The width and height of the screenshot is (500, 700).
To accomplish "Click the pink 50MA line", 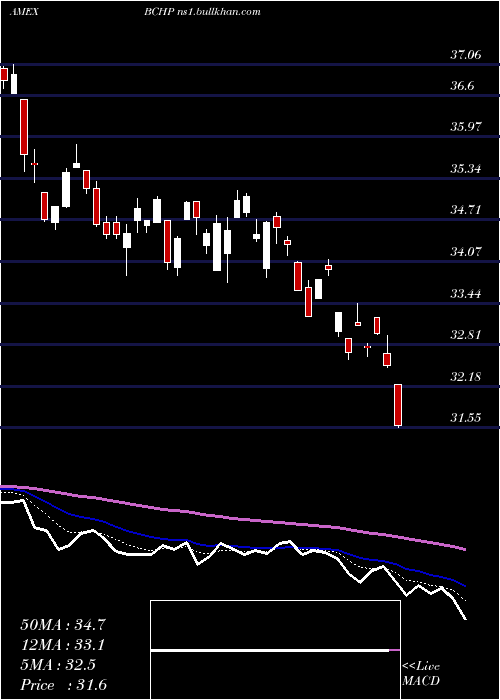I will 232,518.
